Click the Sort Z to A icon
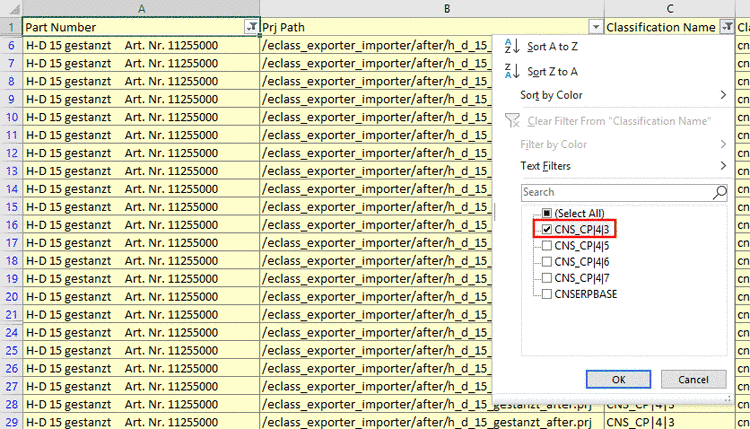 512,71
